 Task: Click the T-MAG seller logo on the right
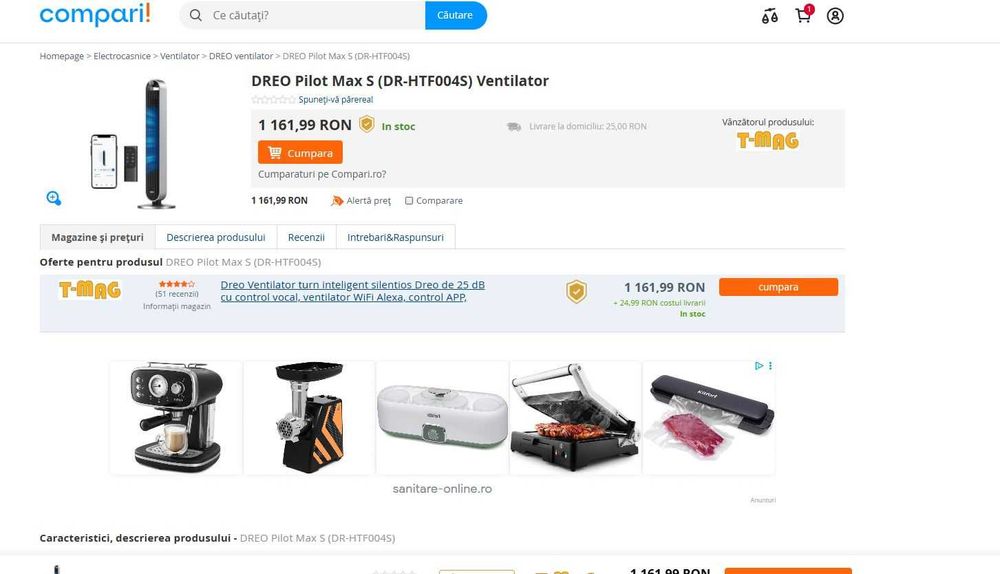(x=767, y=140)
